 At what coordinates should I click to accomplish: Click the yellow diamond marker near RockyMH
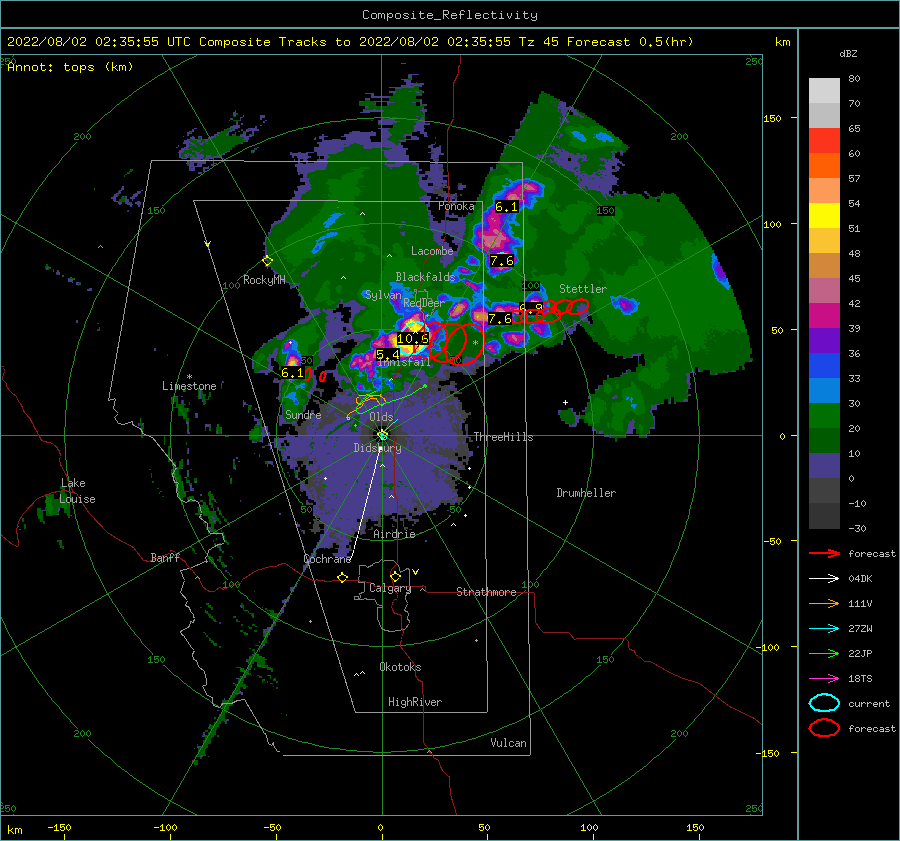click(x=267, y=261)
